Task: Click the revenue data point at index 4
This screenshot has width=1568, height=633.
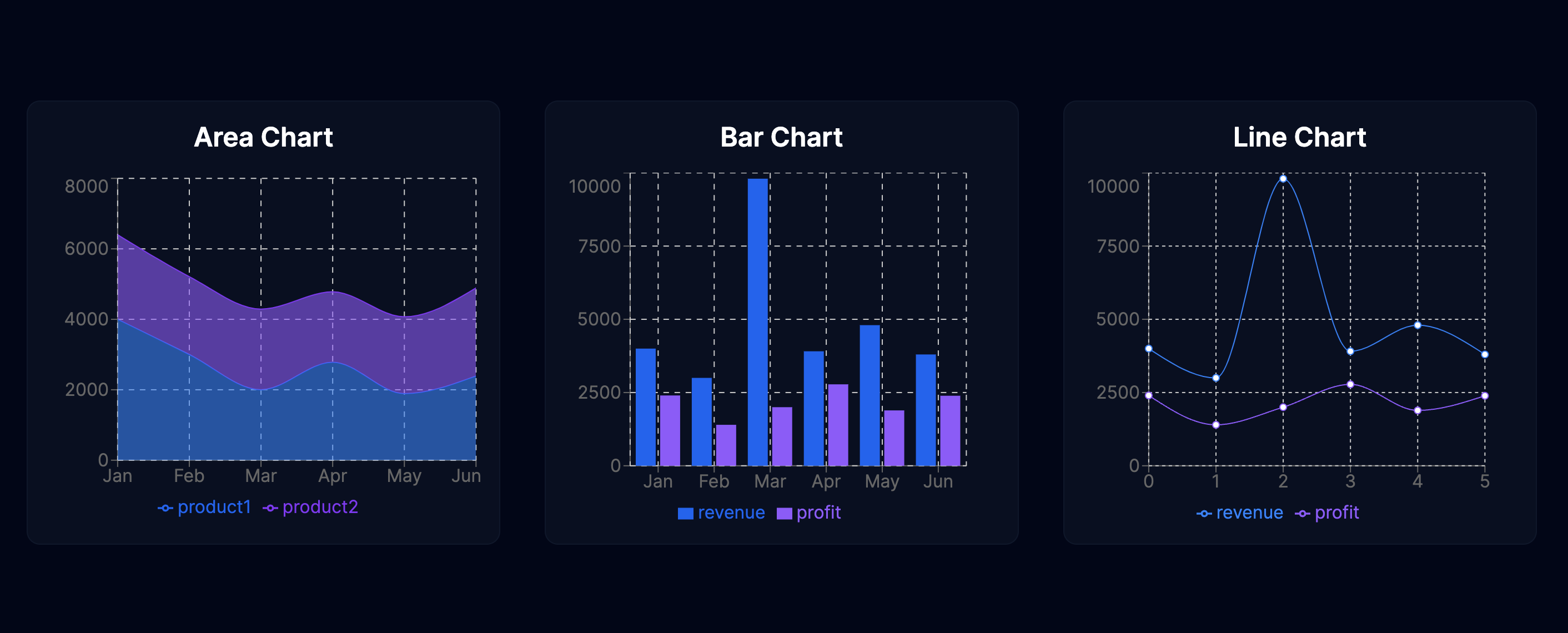Action: pos(1417,325)
